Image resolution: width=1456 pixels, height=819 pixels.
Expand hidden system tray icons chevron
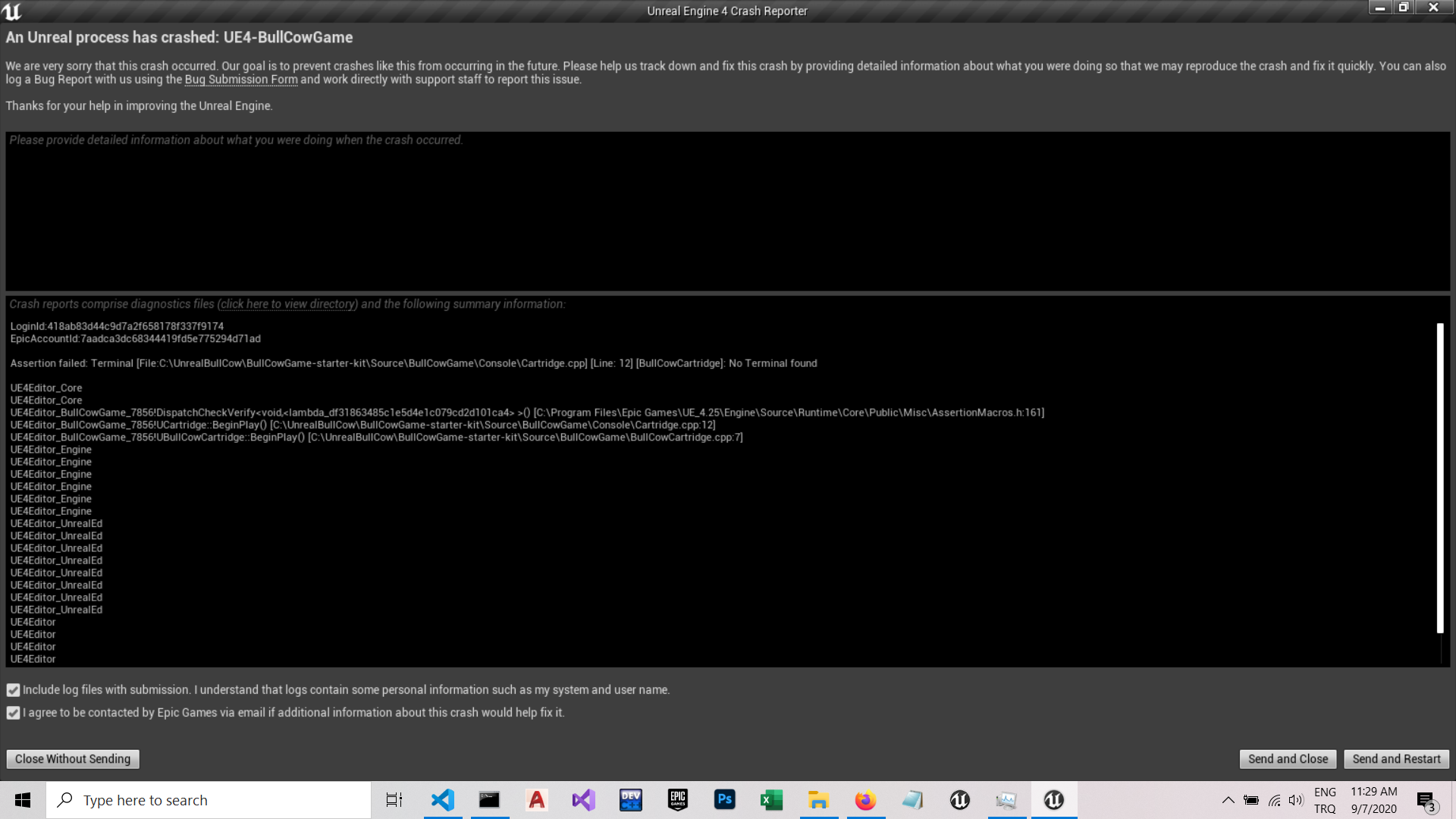[1228, 800]
